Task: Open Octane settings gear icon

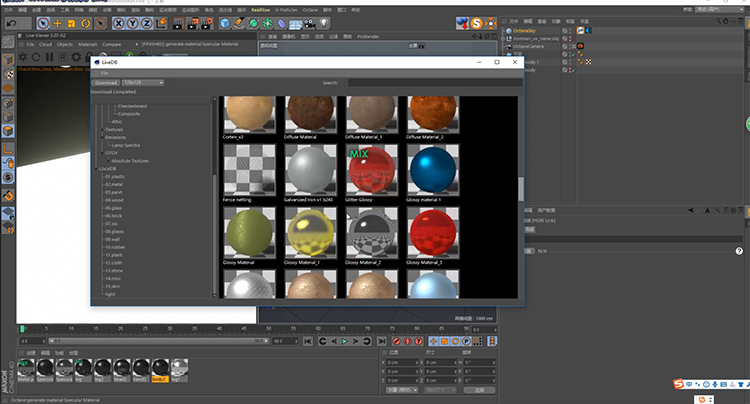Action: point(76,57)
